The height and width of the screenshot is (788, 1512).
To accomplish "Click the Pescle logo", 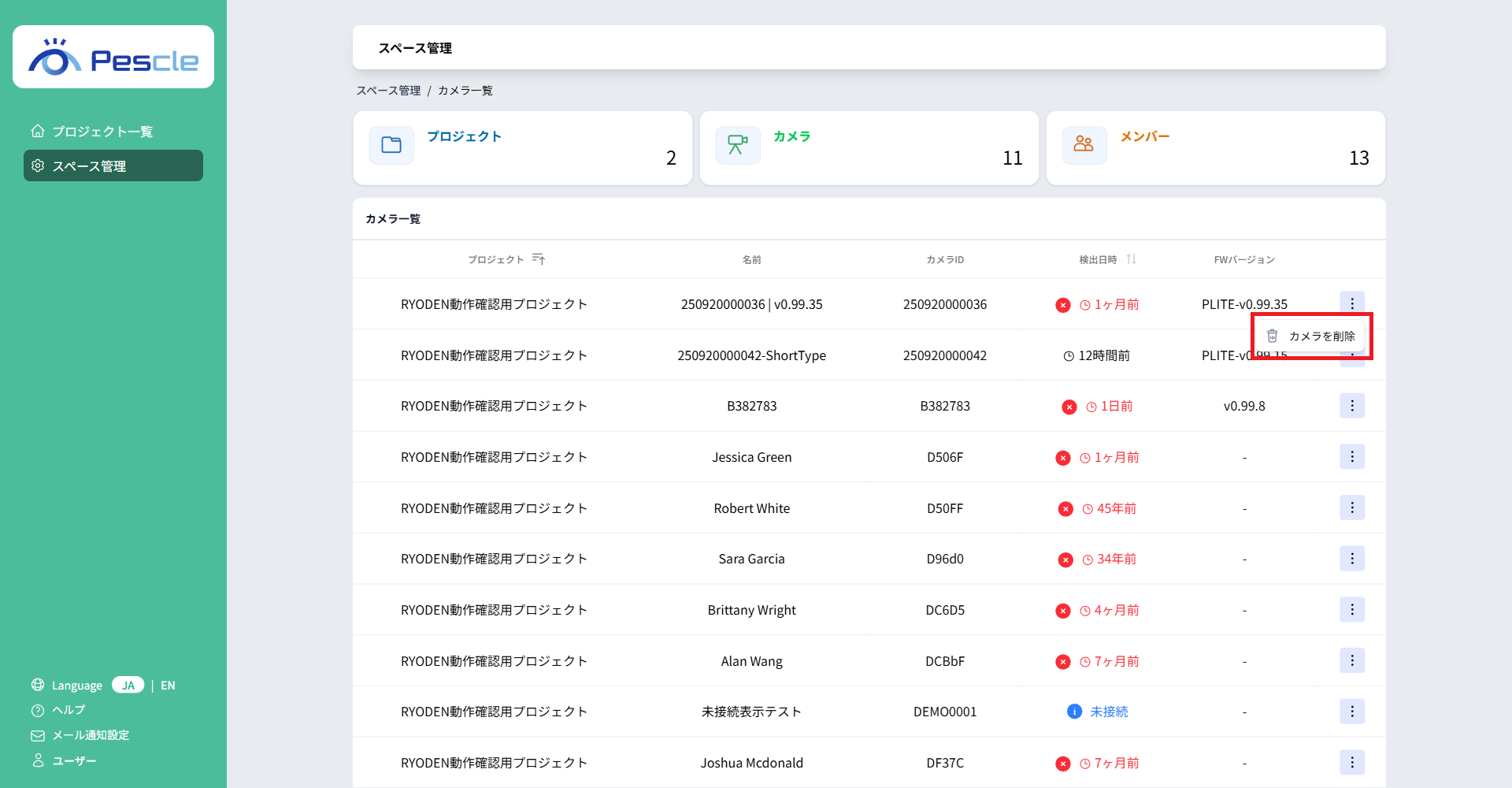I will point(113,58).
